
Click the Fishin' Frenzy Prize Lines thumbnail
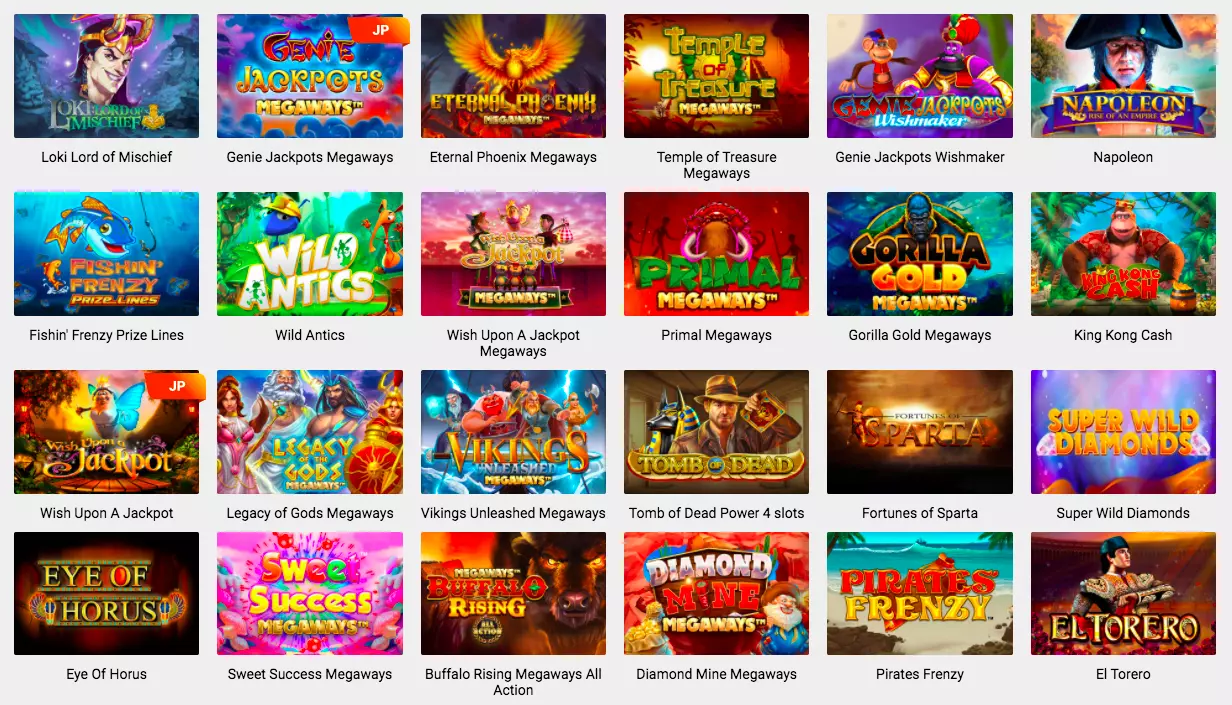[x=106, y=254]
